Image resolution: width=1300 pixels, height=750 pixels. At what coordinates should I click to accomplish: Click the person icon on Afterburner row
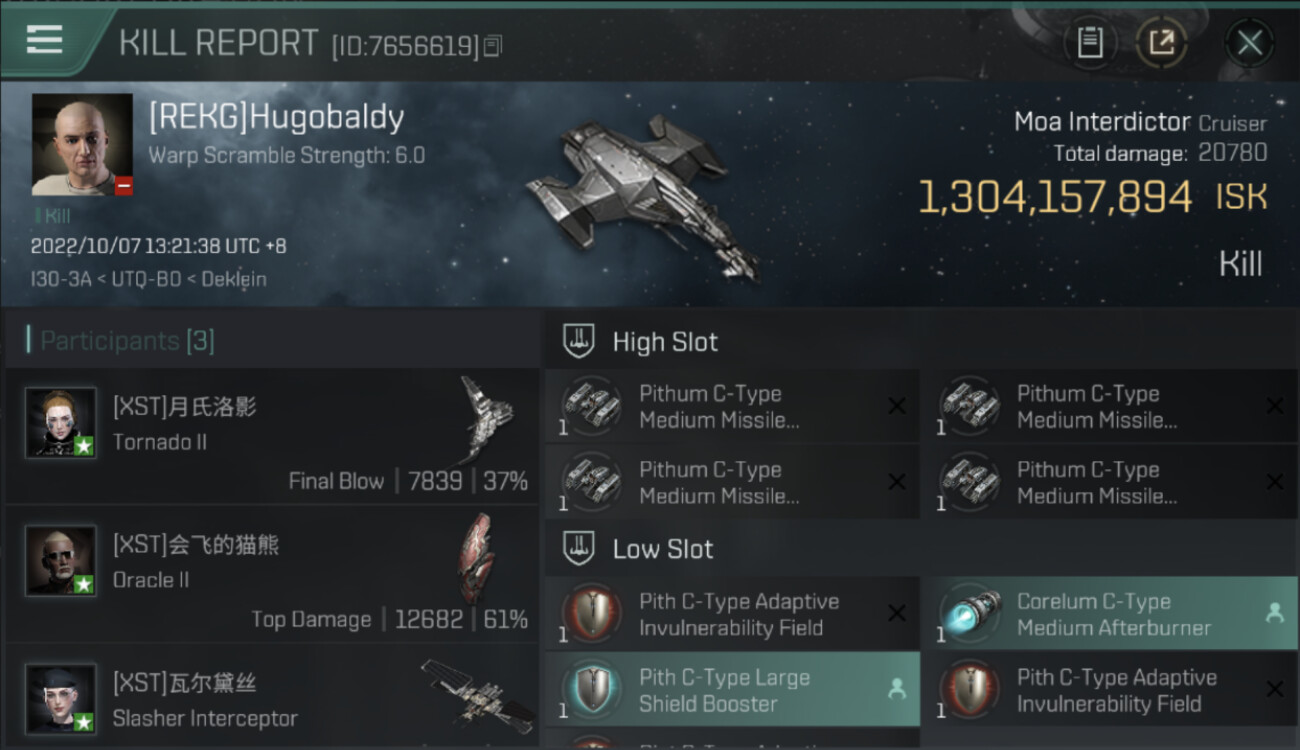(1274, 614)
